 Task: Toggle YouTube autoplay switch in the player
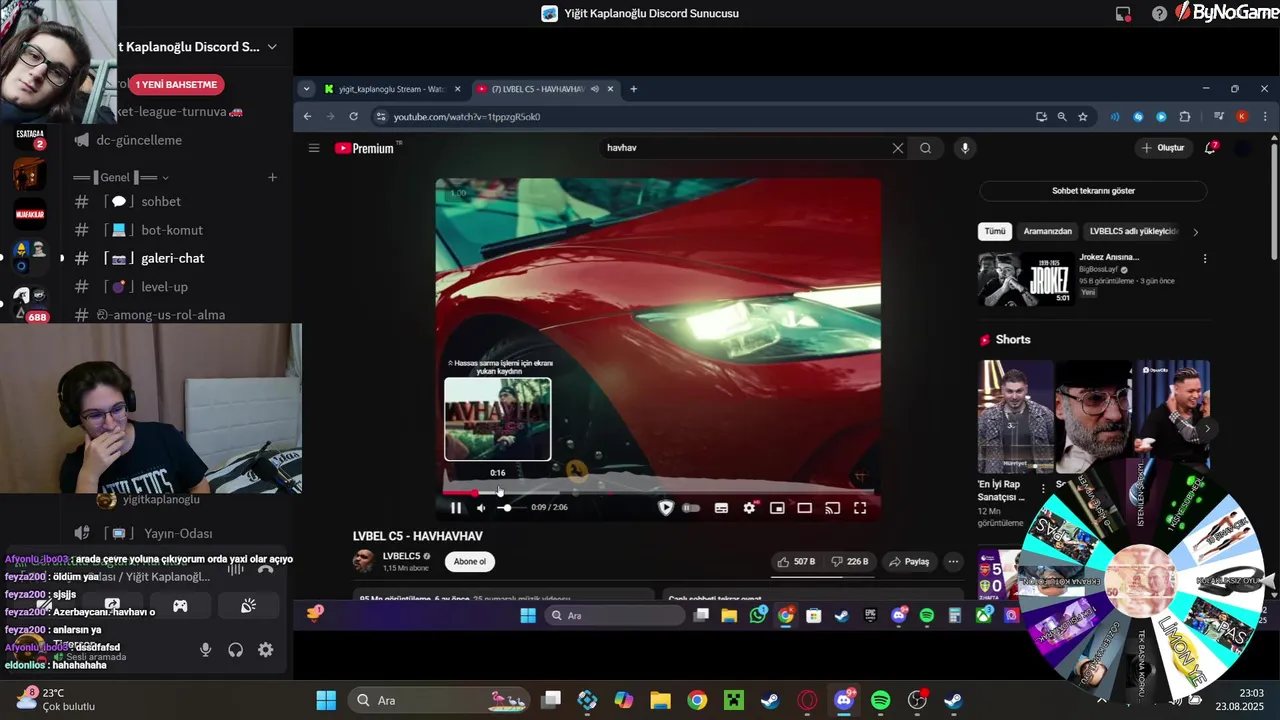point(691,508)
